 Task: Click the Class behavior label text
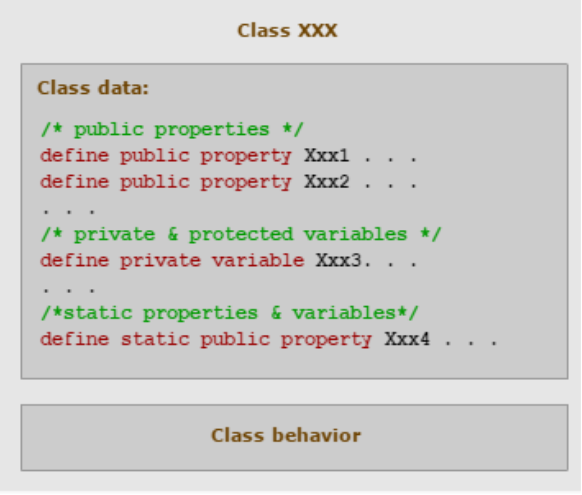pyautogui.click(x=286, y=435)
